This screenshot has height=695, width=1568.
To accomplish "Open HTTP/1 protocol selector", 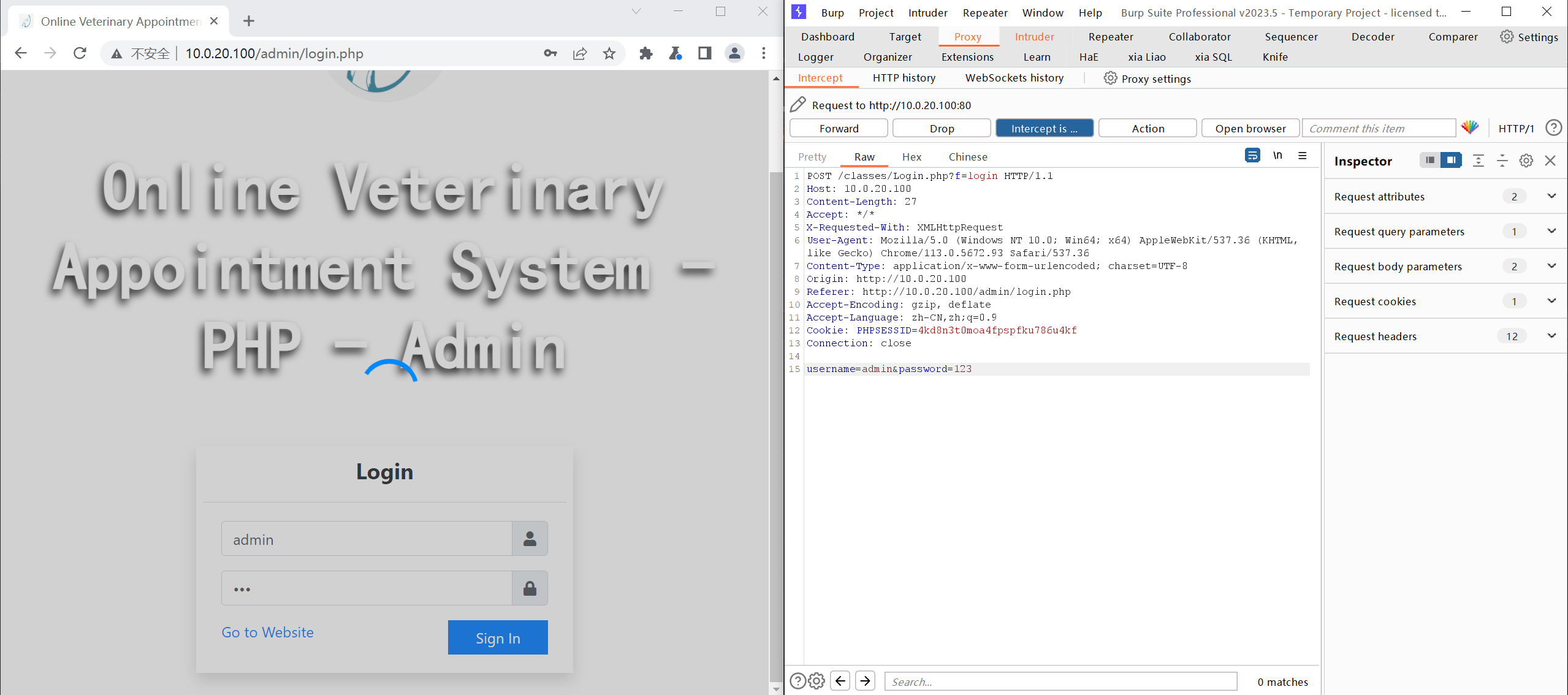I will point(1516,129).
